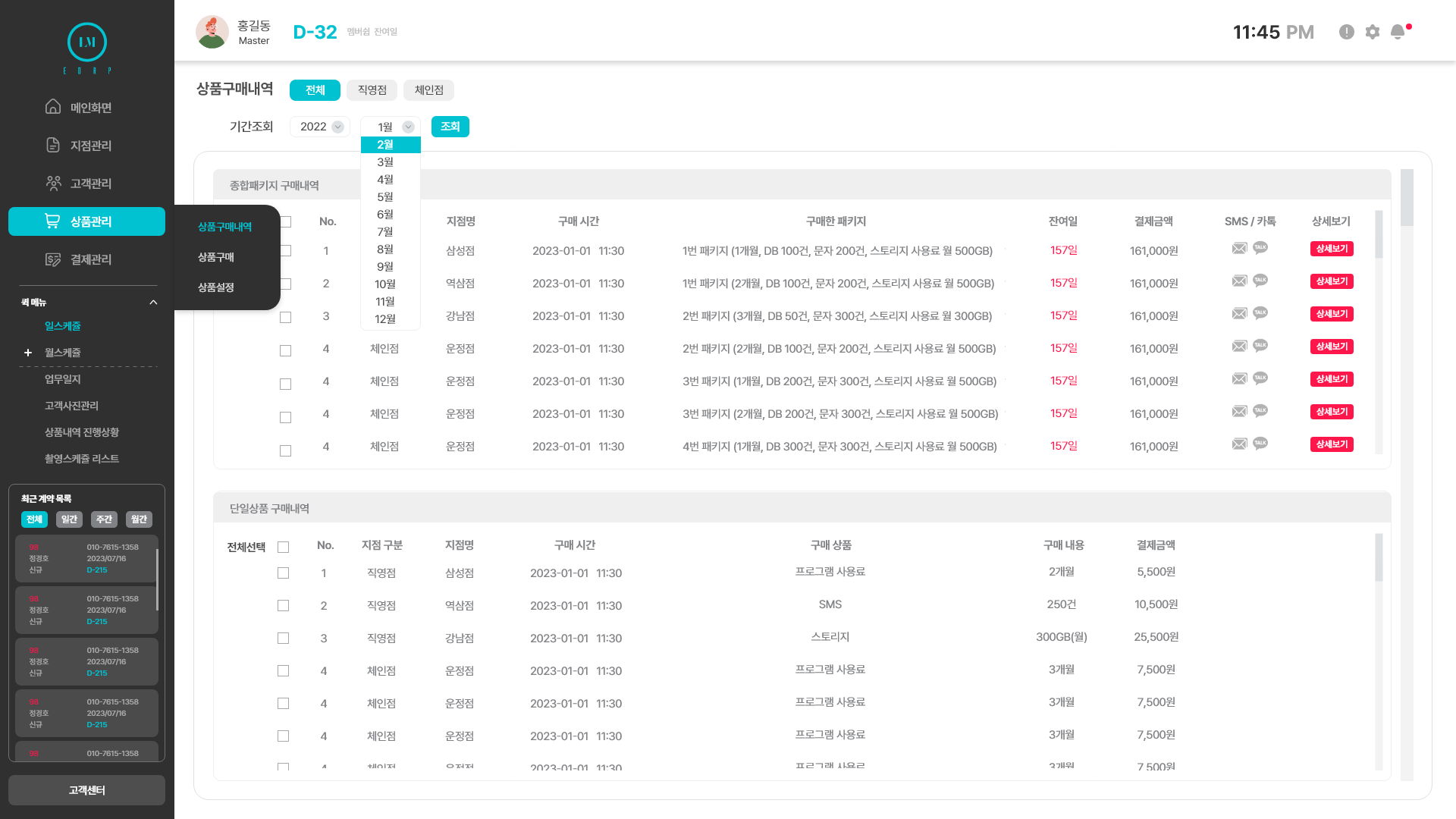Viewport: 1456px width, 819px height.
Task: Switch to the 직영점 tab
Action: pyautogui.click(x=372, y=90)
